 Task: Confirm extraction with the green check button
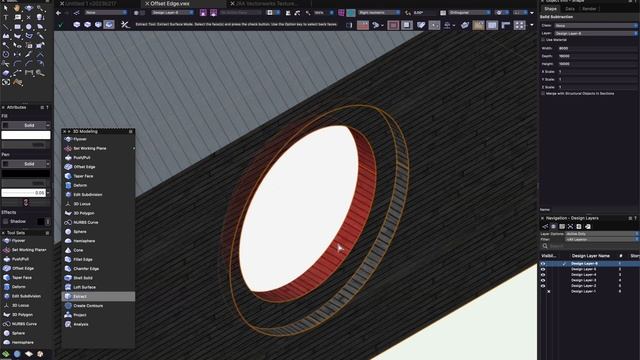61,25
